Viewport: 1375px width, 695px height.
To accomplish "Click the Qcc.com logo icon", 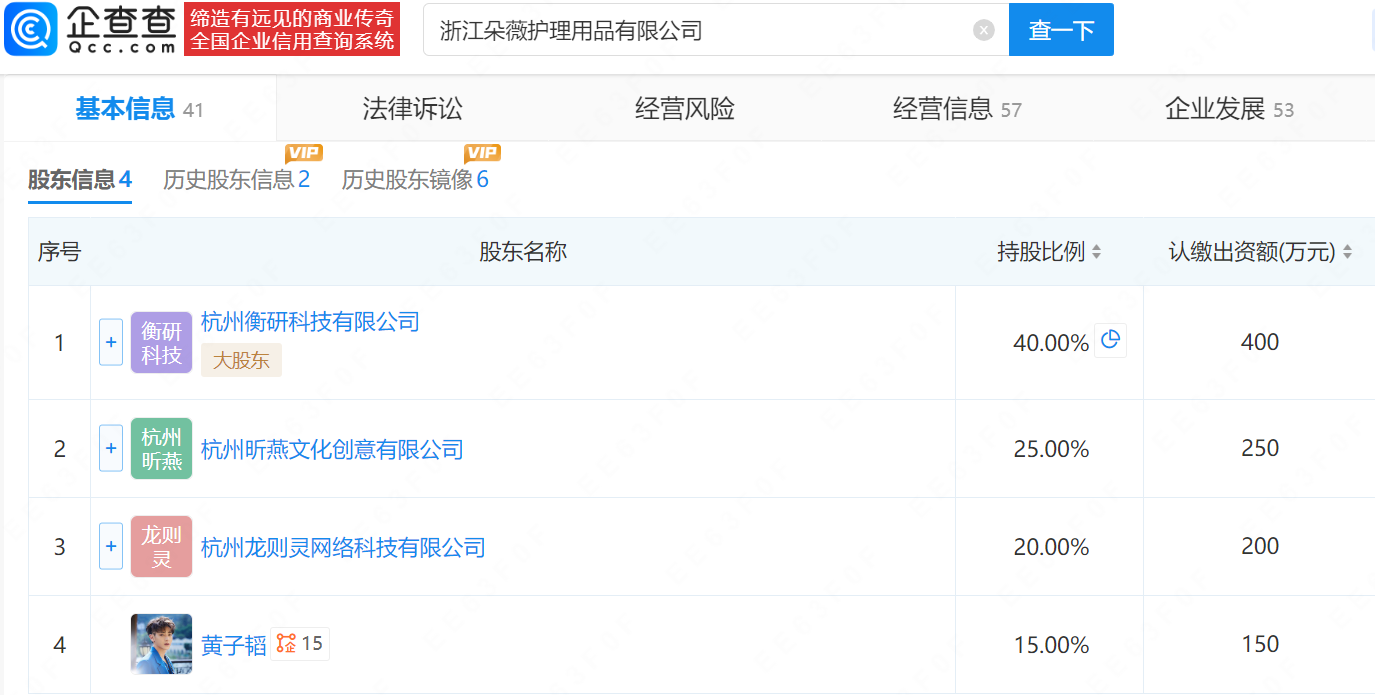I will click(31, 29).
